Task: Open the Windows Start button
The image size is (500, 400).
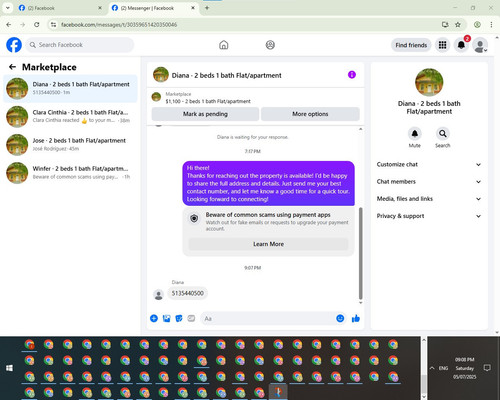Action: click(9, 368)
